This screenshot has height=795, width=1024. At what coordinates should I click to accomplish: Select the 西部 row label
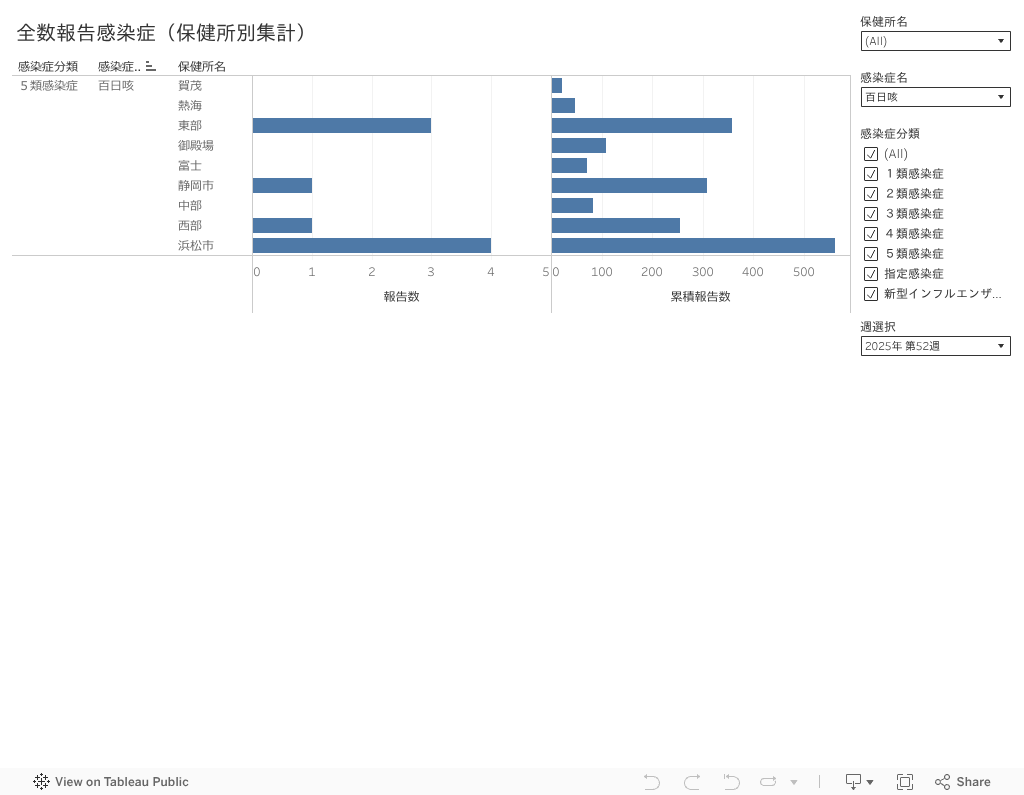click(x=190, y=225)
